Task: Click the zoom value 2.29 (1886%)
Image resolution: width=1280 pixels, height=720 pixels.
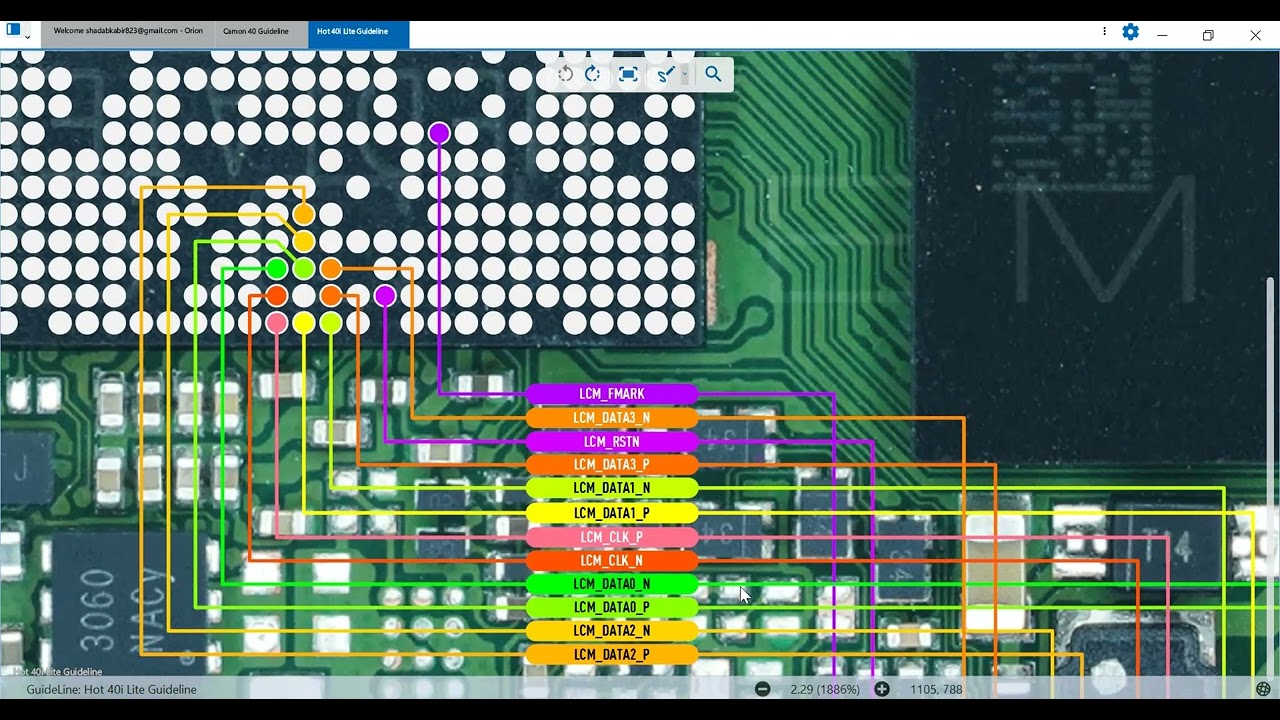Action: click(x=825, y=689)
